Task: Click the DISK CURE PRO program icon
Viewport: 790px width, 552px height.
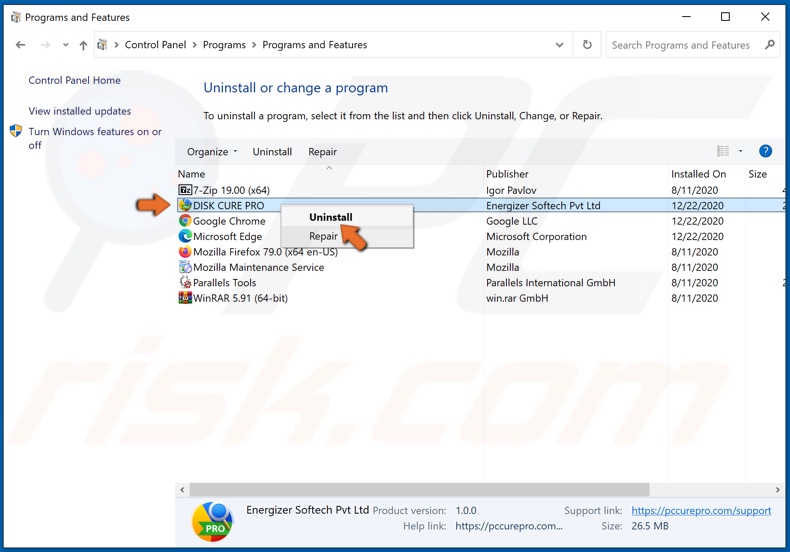Action: [185, 205]
